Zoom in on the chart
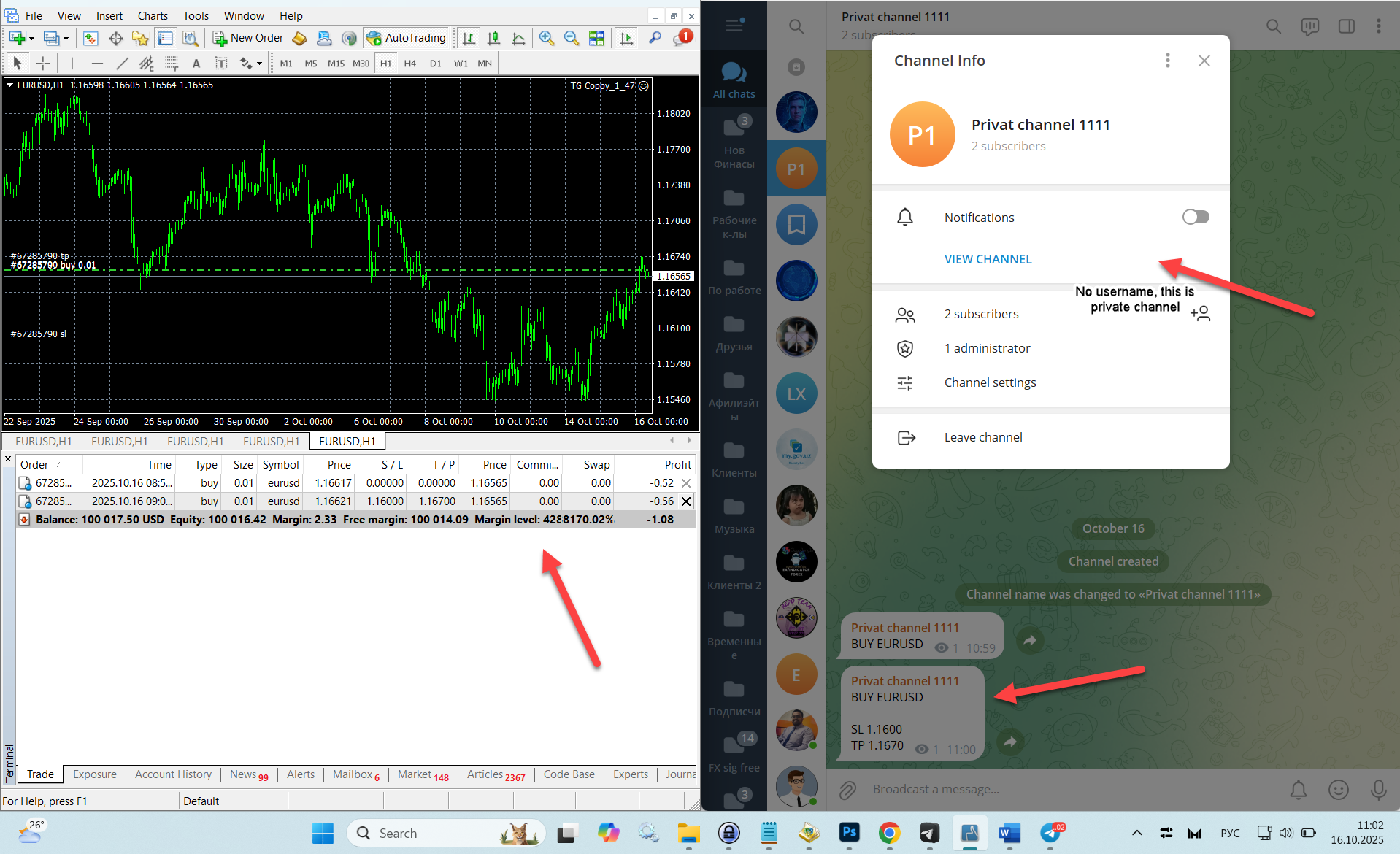This screenshot has width=1400, height=854. point(546,38)
